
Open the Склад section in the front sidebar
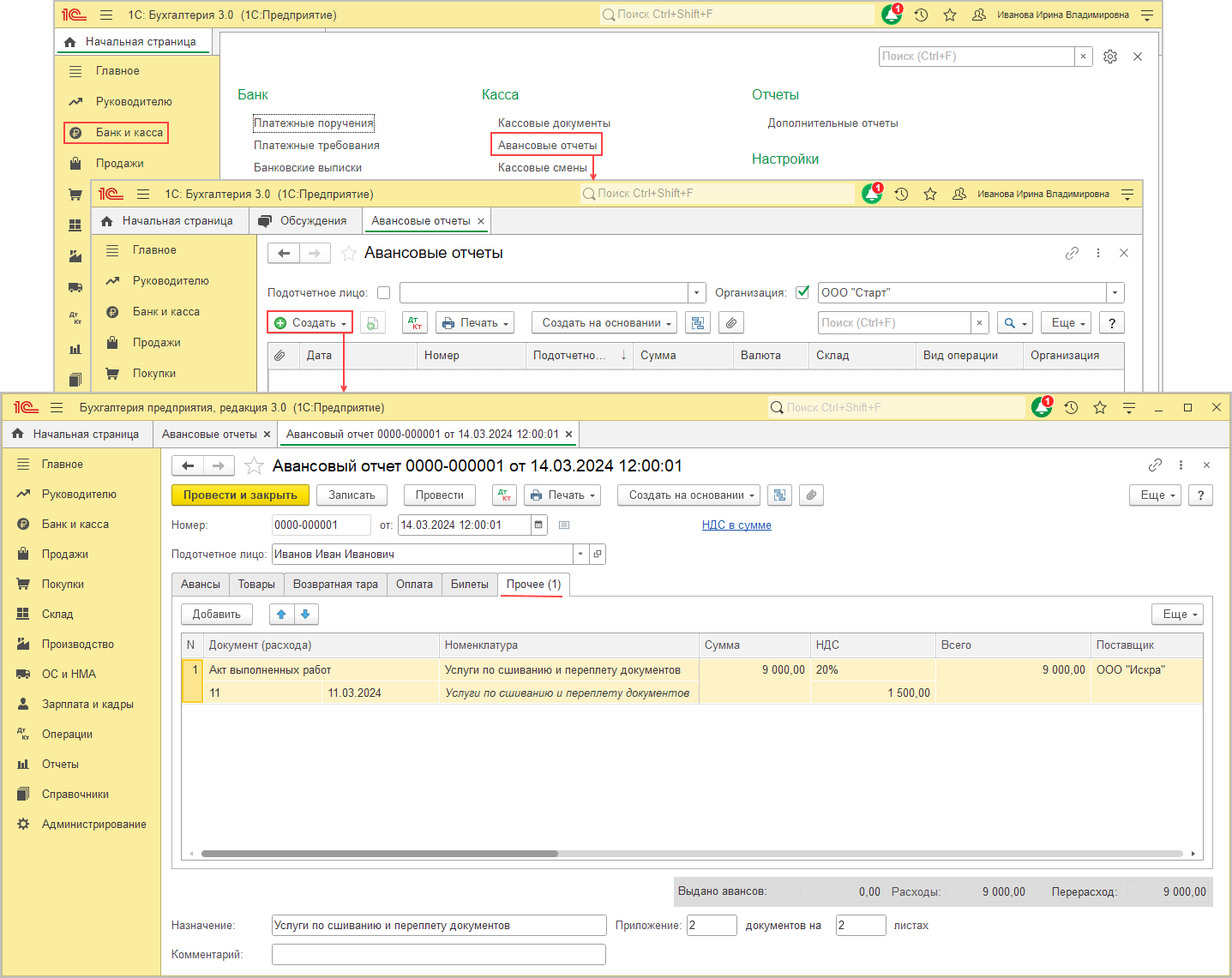pos(57,614)
